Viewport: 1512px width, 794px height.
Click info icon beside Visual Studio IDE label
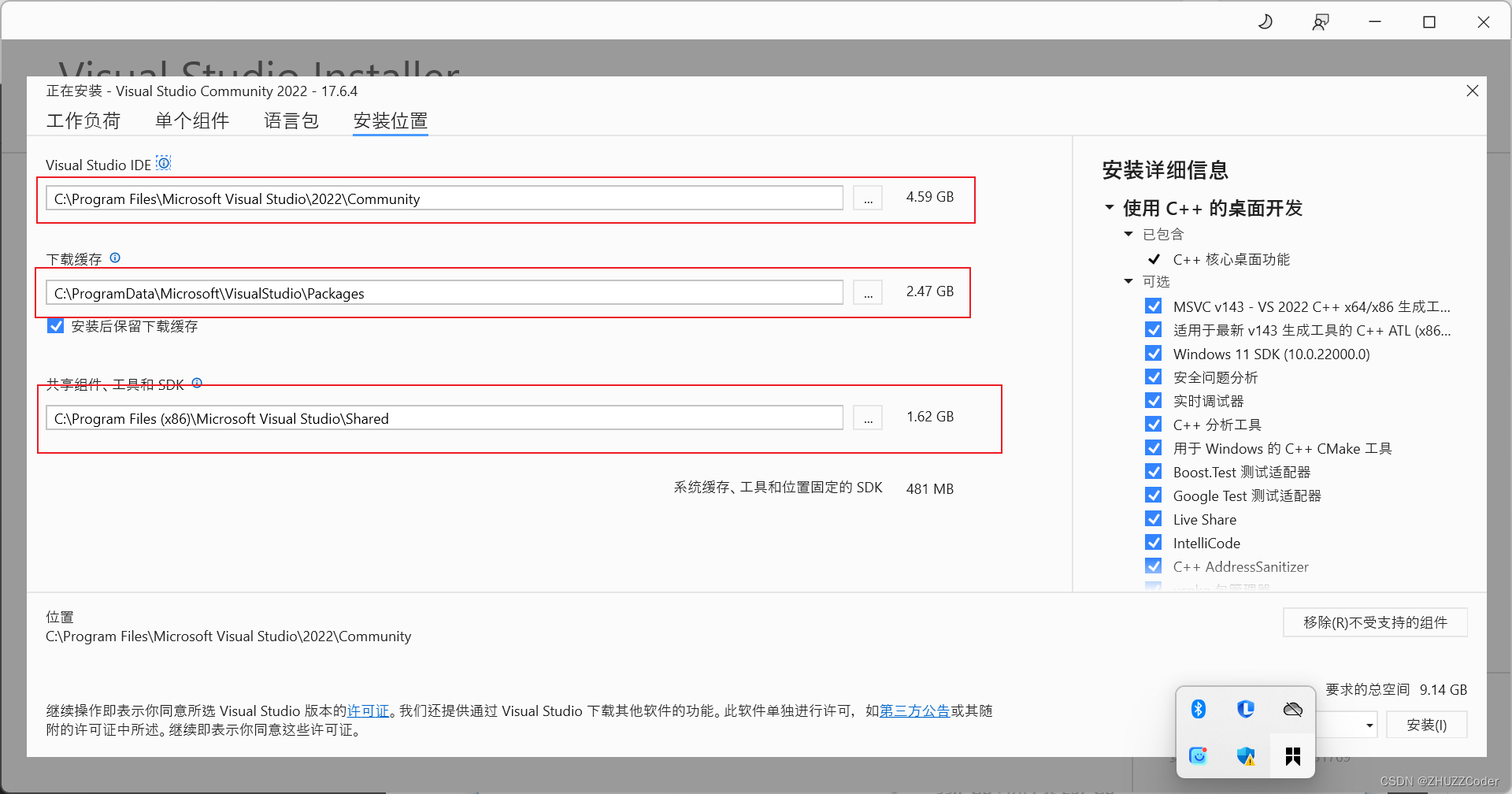pyautogui.click(x=164, y=163)
